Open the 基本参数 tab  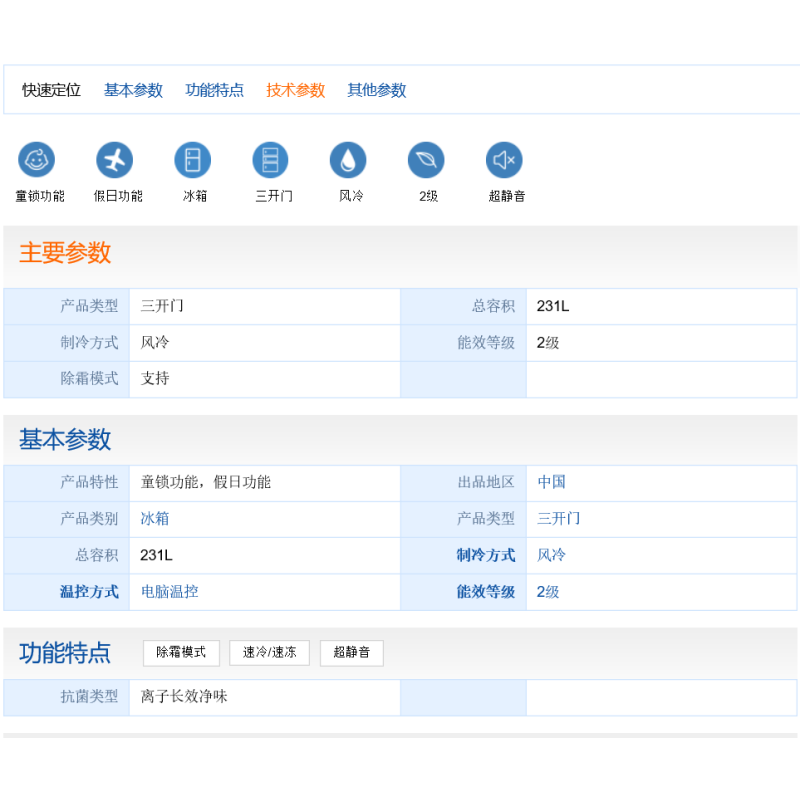tap(133, 90)
